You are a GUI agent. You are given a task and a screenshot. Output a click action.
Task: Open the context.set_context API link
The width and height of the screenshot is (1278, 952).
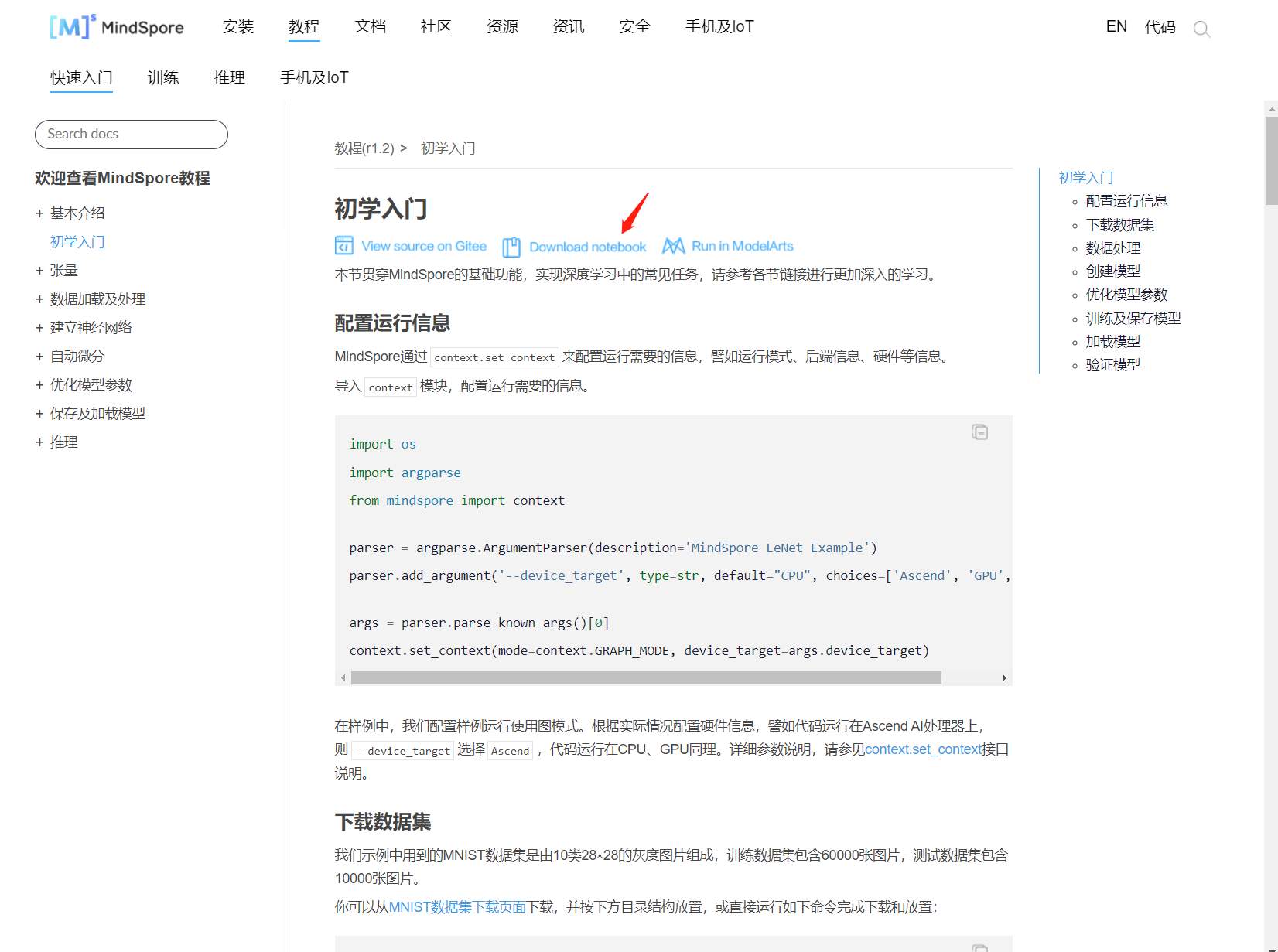[924, 749]
